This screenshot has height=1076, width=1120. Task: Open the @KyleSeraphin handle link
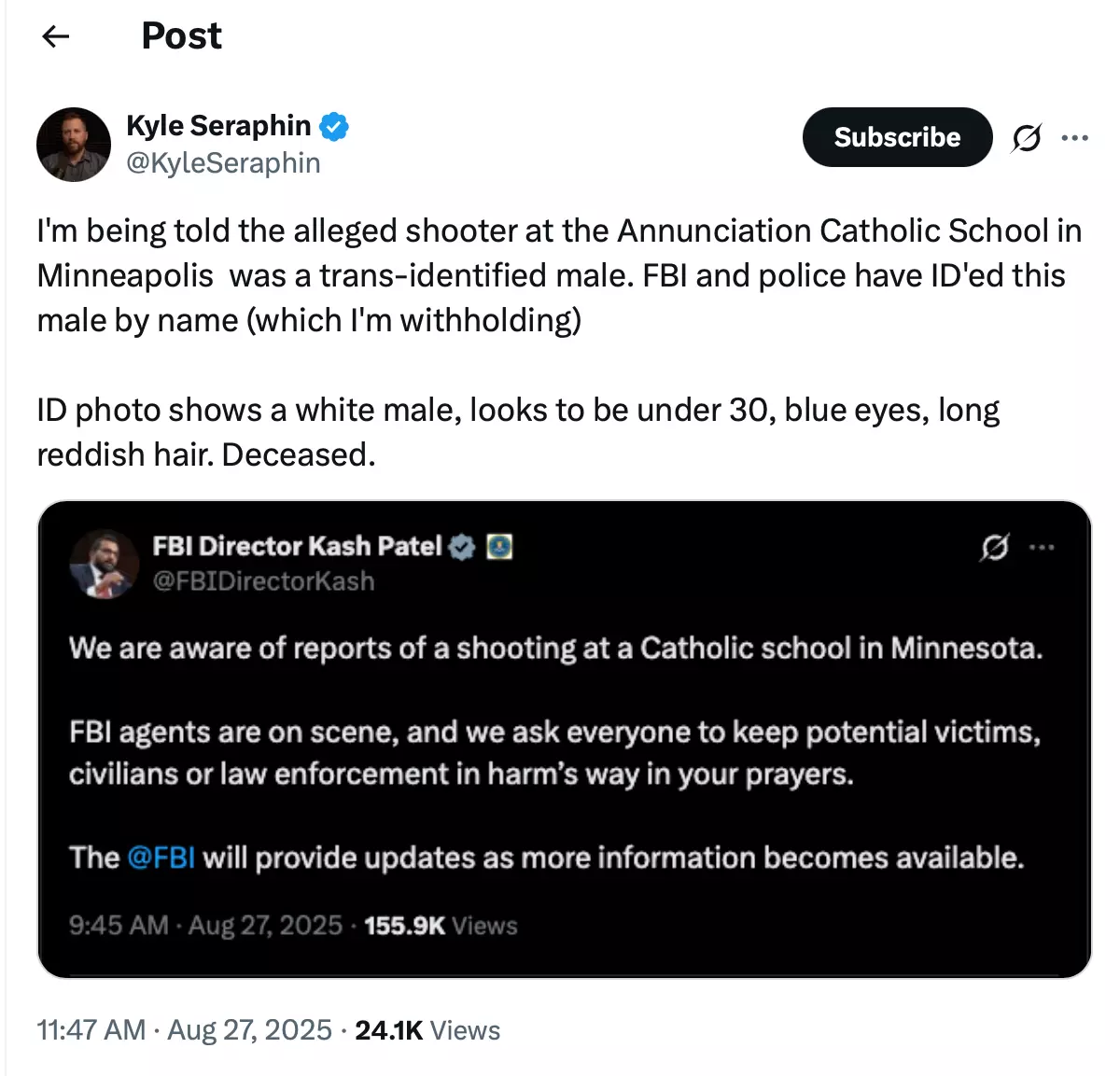[223, 163]
